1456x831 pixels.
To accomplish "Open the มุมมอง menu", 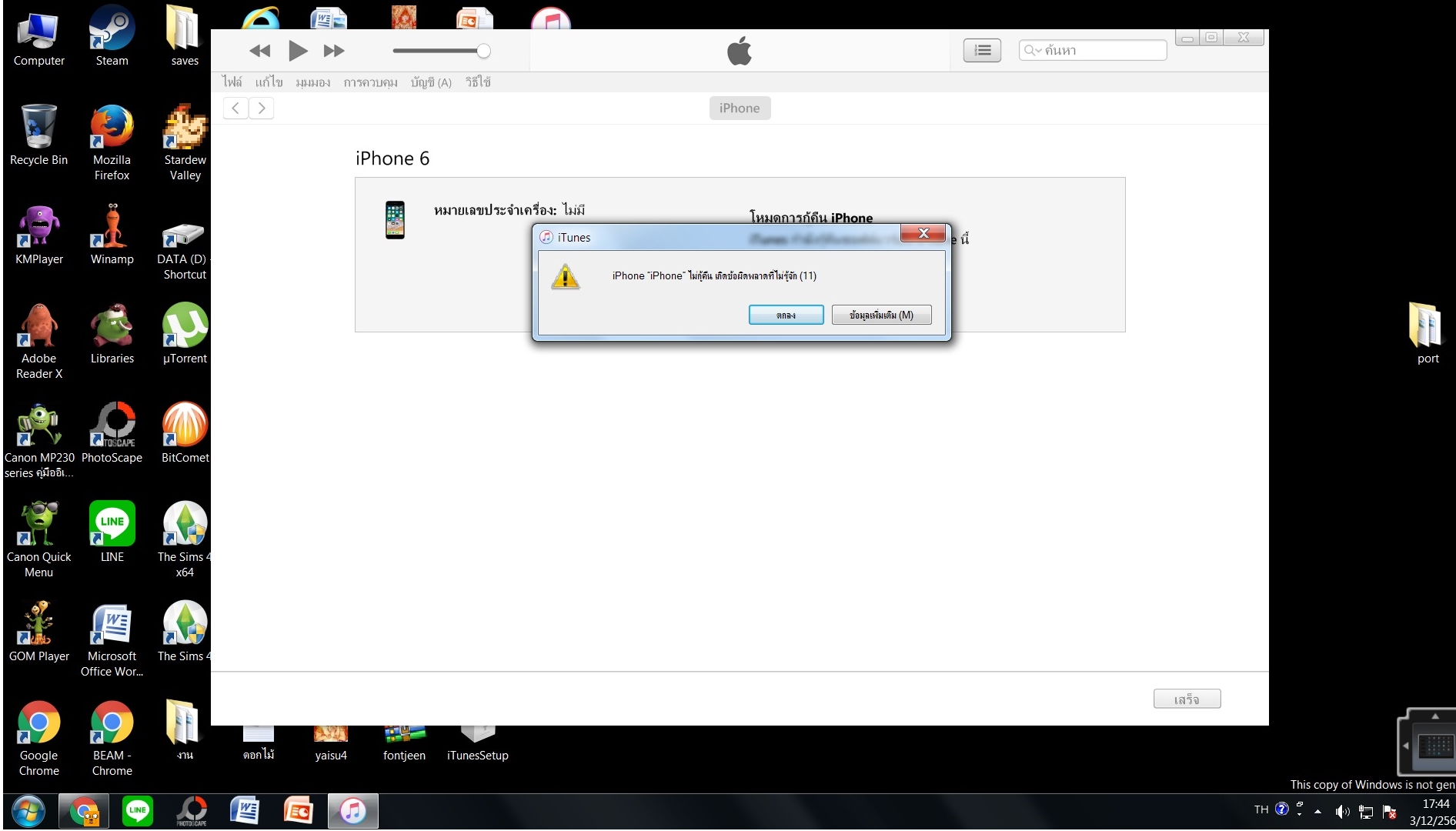I will 312,82.
